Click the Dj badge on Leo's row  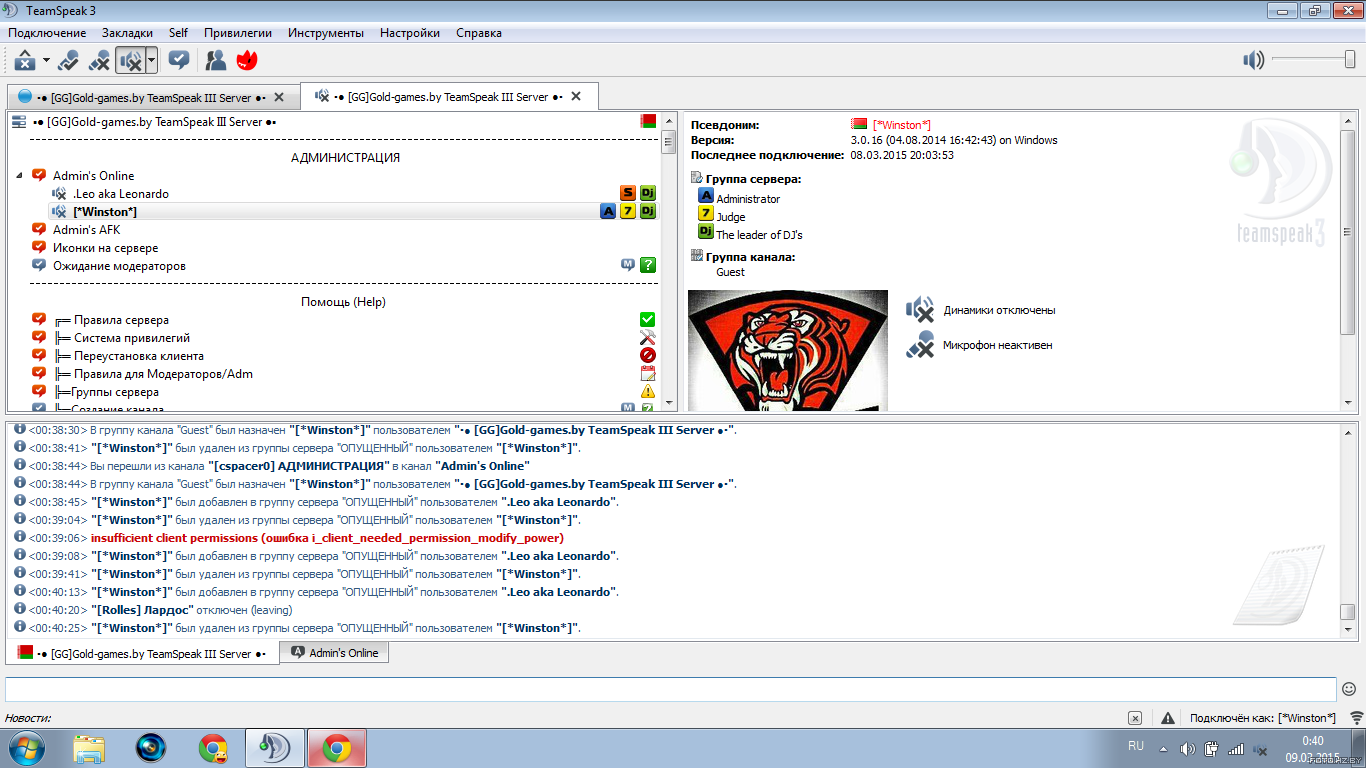(648, 193)
